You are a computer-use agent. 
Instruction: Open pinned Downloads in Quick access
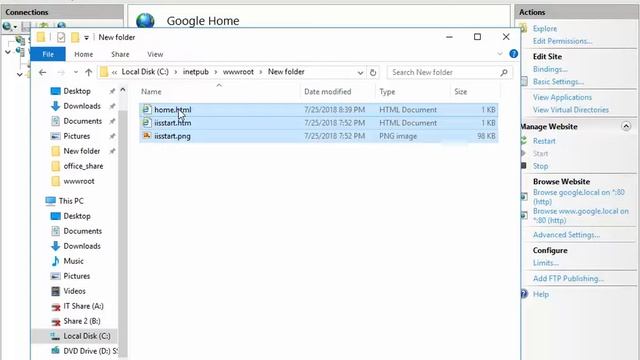click(x=82, y=106)
